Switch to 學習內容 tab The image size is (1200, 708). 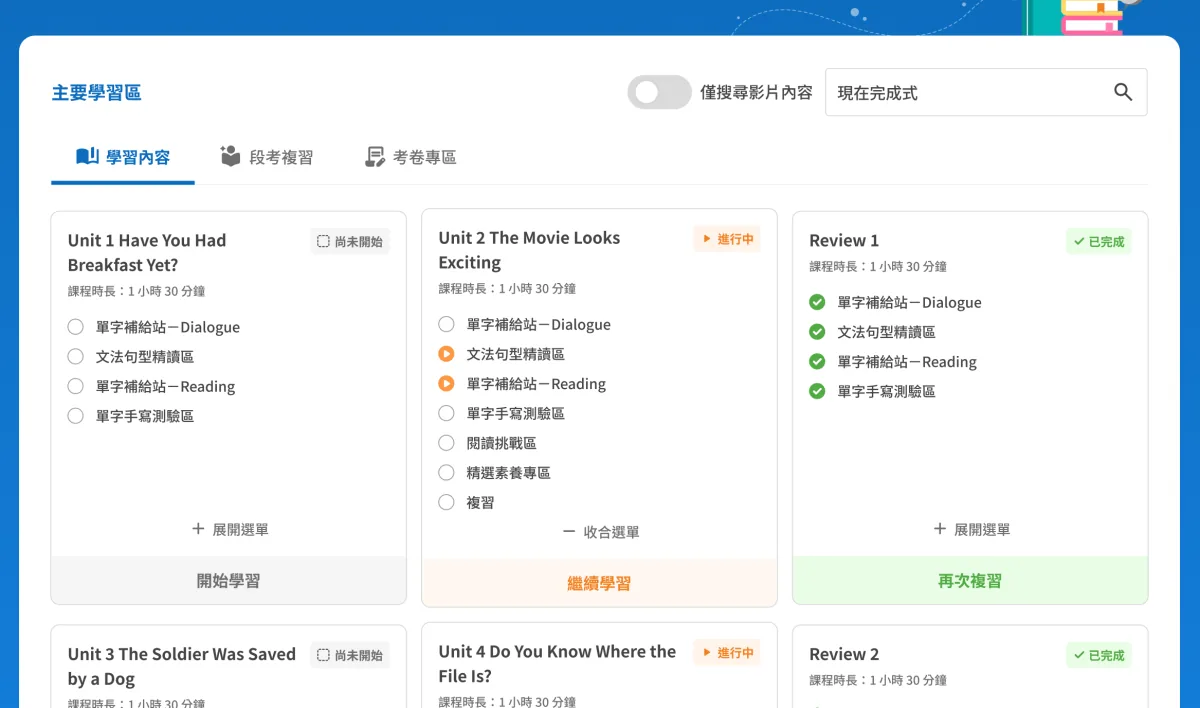(x=123, y=157)
